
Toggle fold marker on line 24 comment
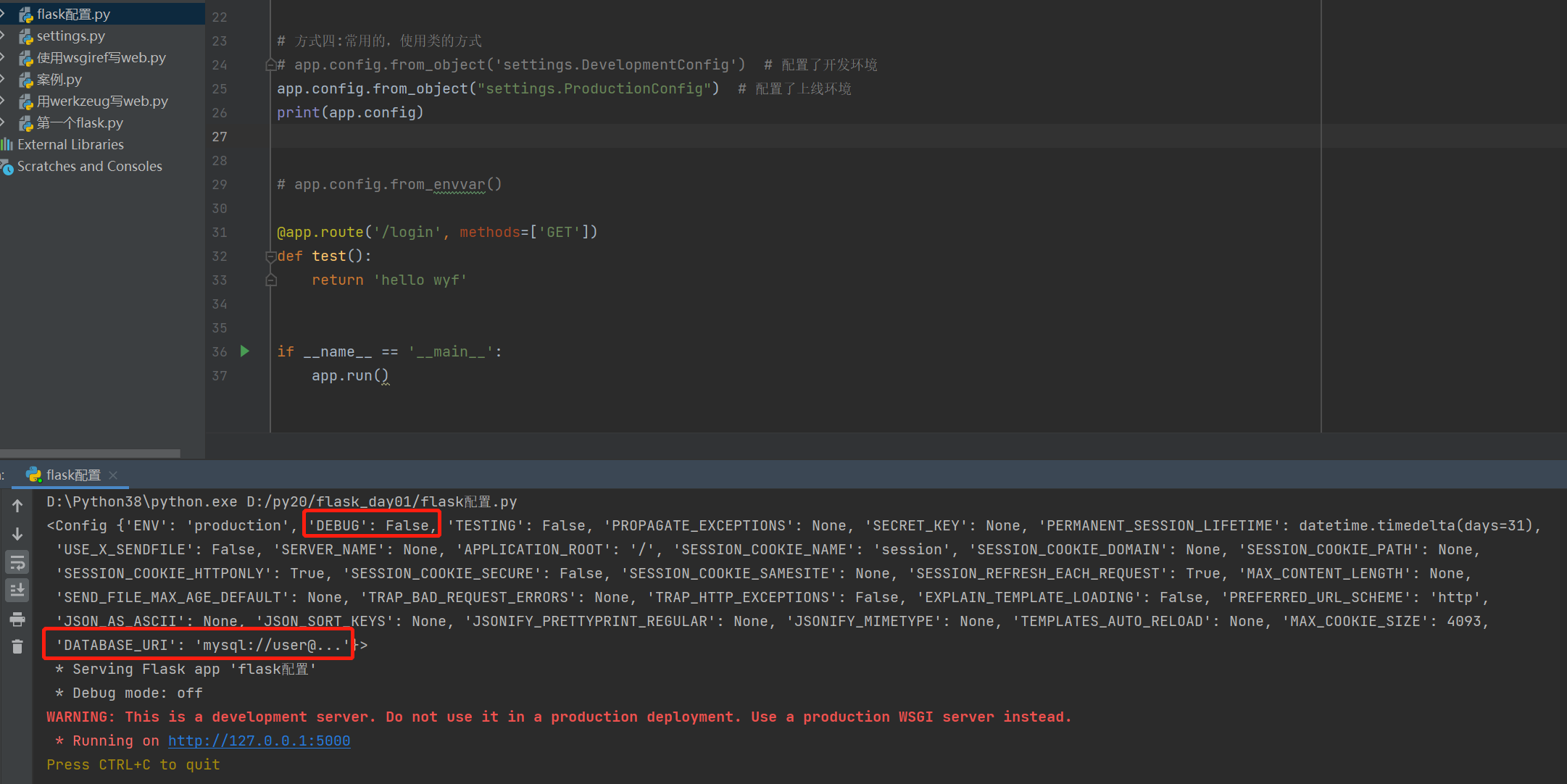tap(271, 65)
